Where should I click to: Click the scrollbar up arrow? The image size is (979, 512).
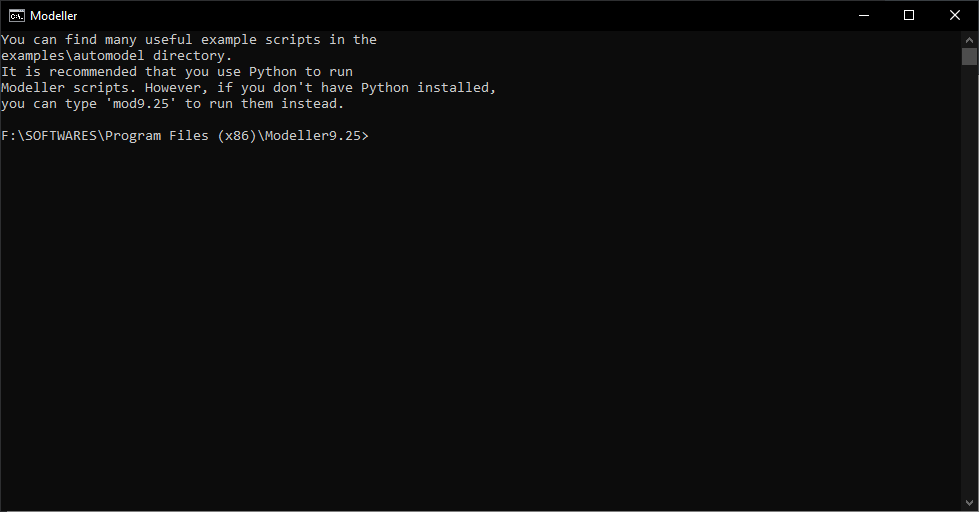point(969,39)
